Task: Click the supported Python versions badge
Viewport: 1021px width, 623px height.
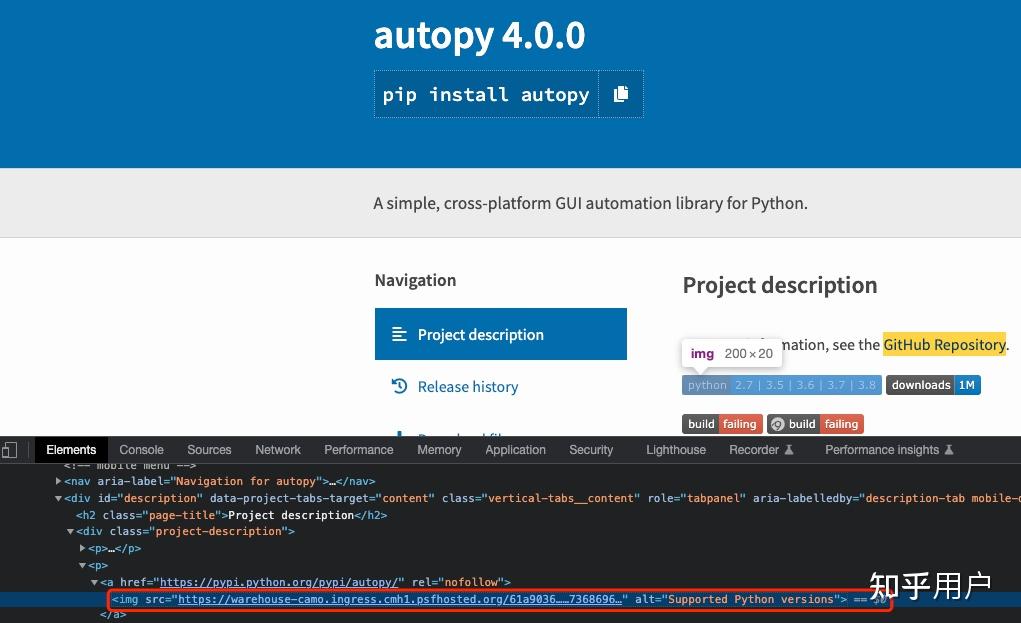Action: [781, 385]
